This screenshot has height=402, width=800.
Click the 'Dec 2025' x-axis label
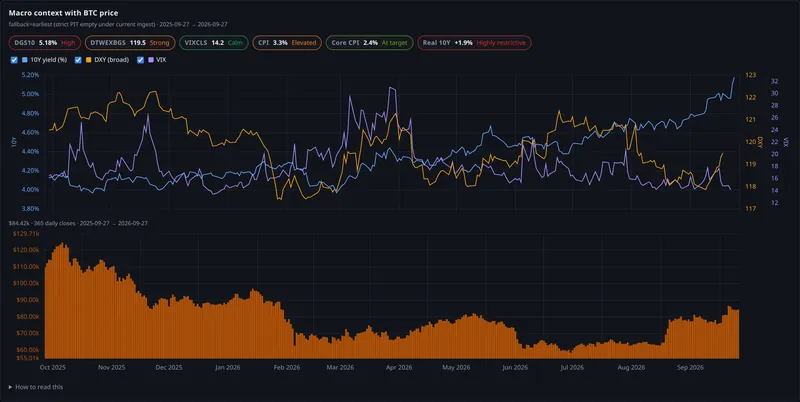[169, 367]
